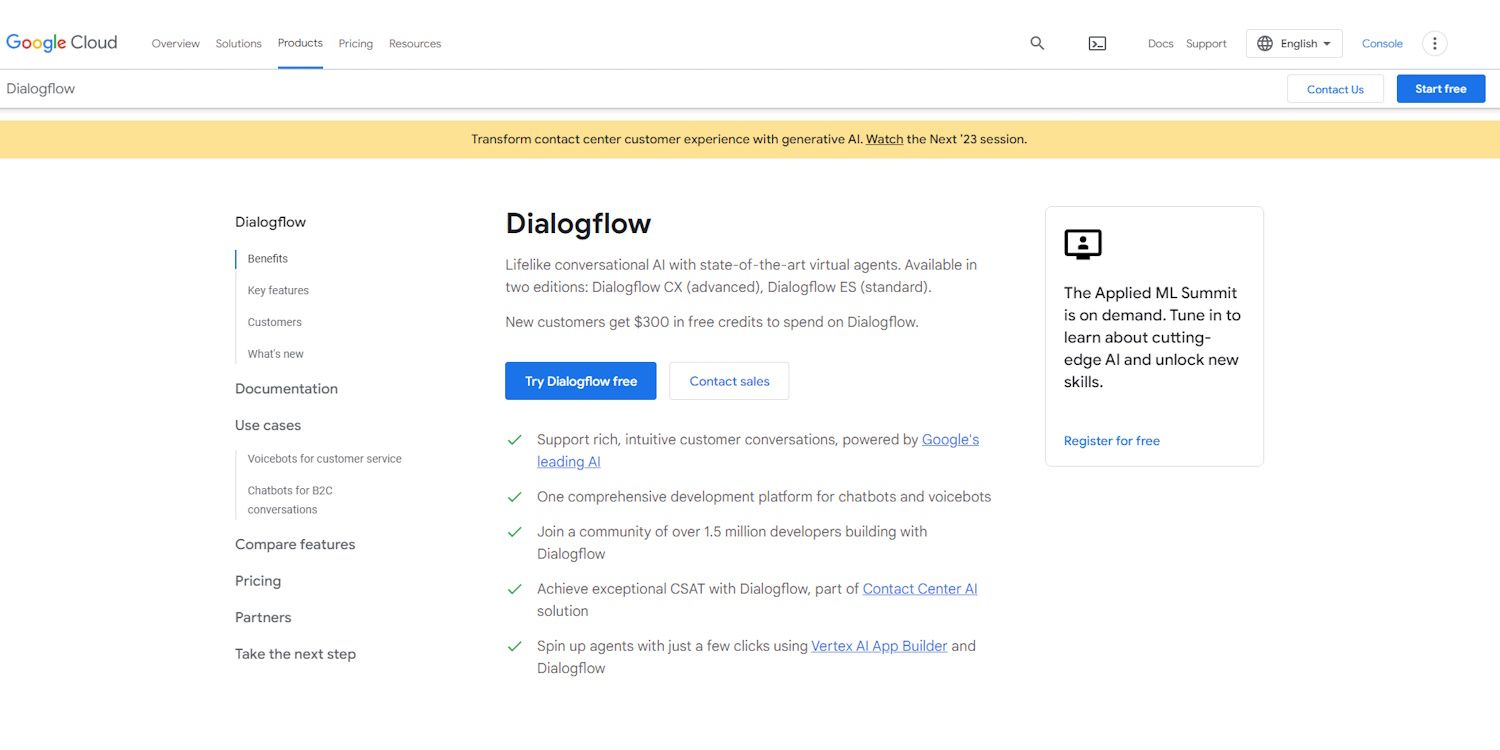1500x750 pixels.
Task: Click Register for free link
Action: pos(1111,441)
